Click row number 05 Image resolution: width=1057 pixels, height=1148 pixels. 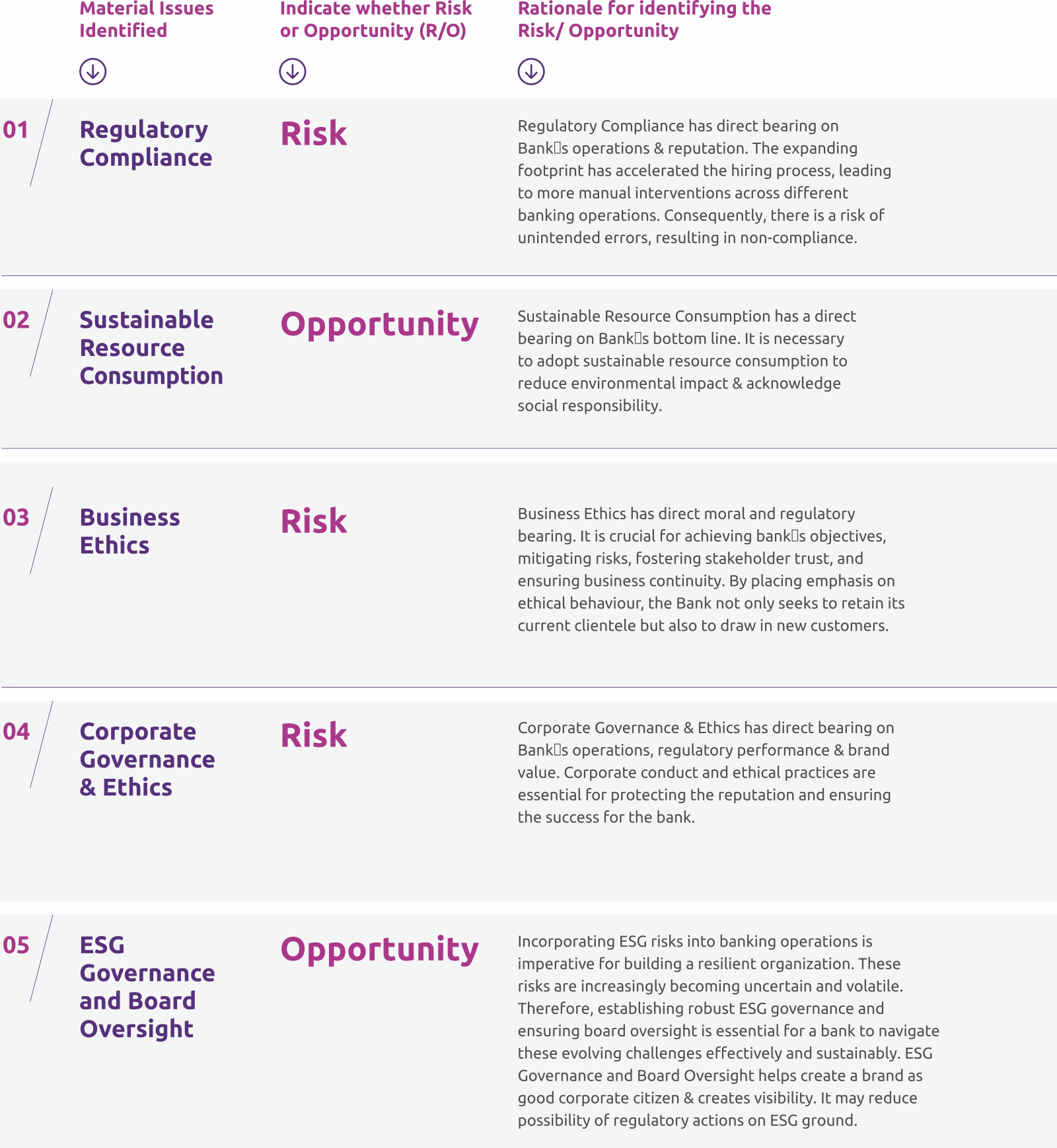coord(16,945)
